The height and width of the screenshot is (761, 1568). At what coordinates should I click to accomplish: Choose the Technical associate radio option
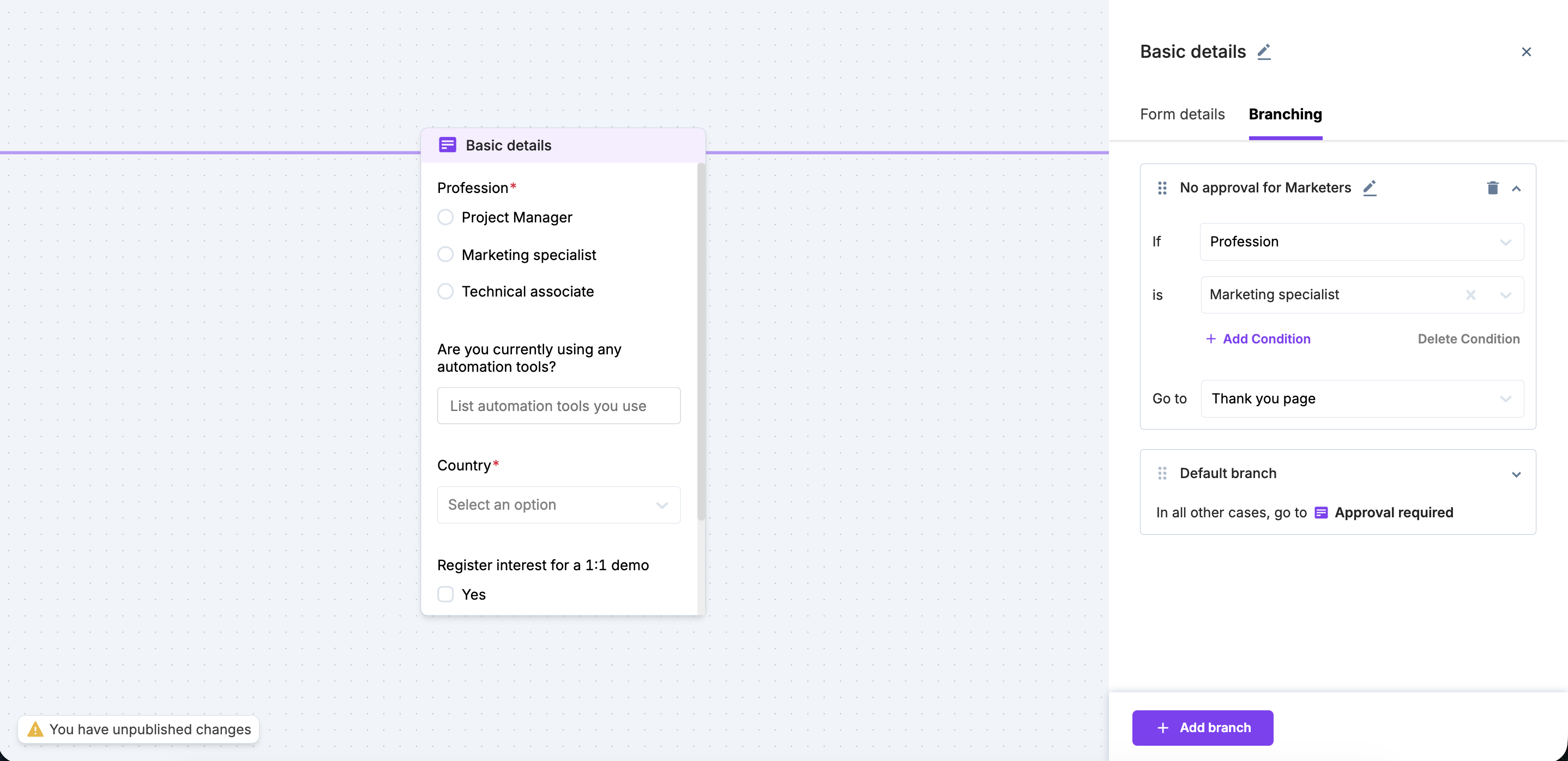click(x=445, y=292)
